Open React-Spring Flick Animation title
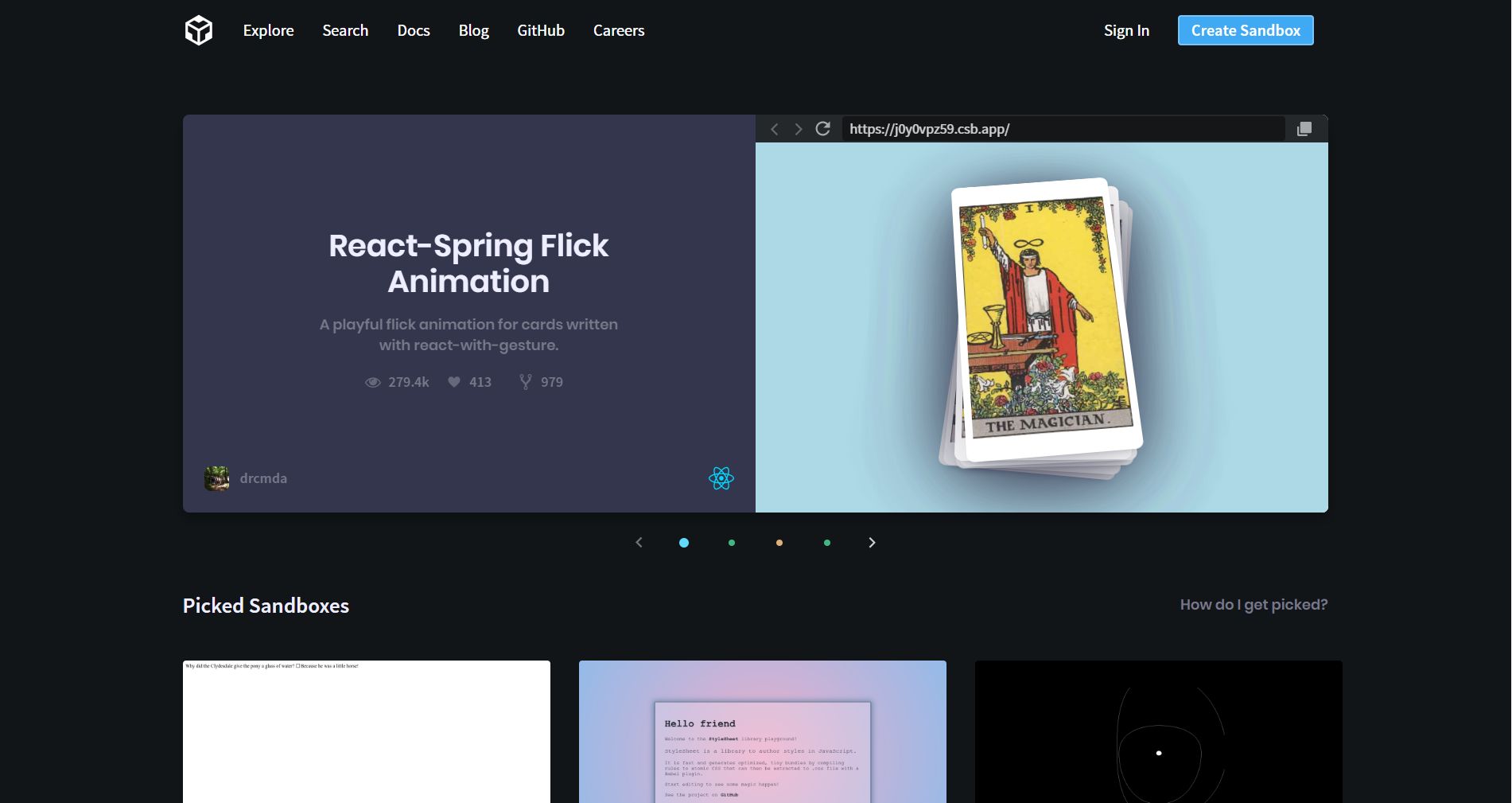 [x=468, y=263]
